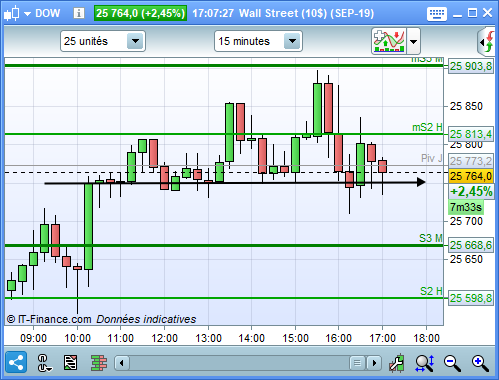Expand the side panel with red-green arrows
This screenshot has width=499, height=380.
point(486,42)
